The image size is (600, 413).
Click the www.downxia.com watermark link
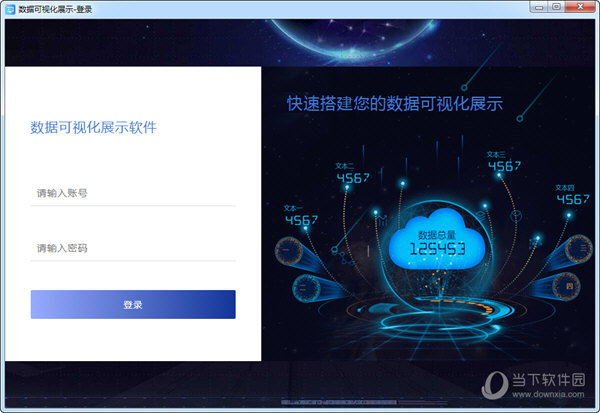[548, 394]
